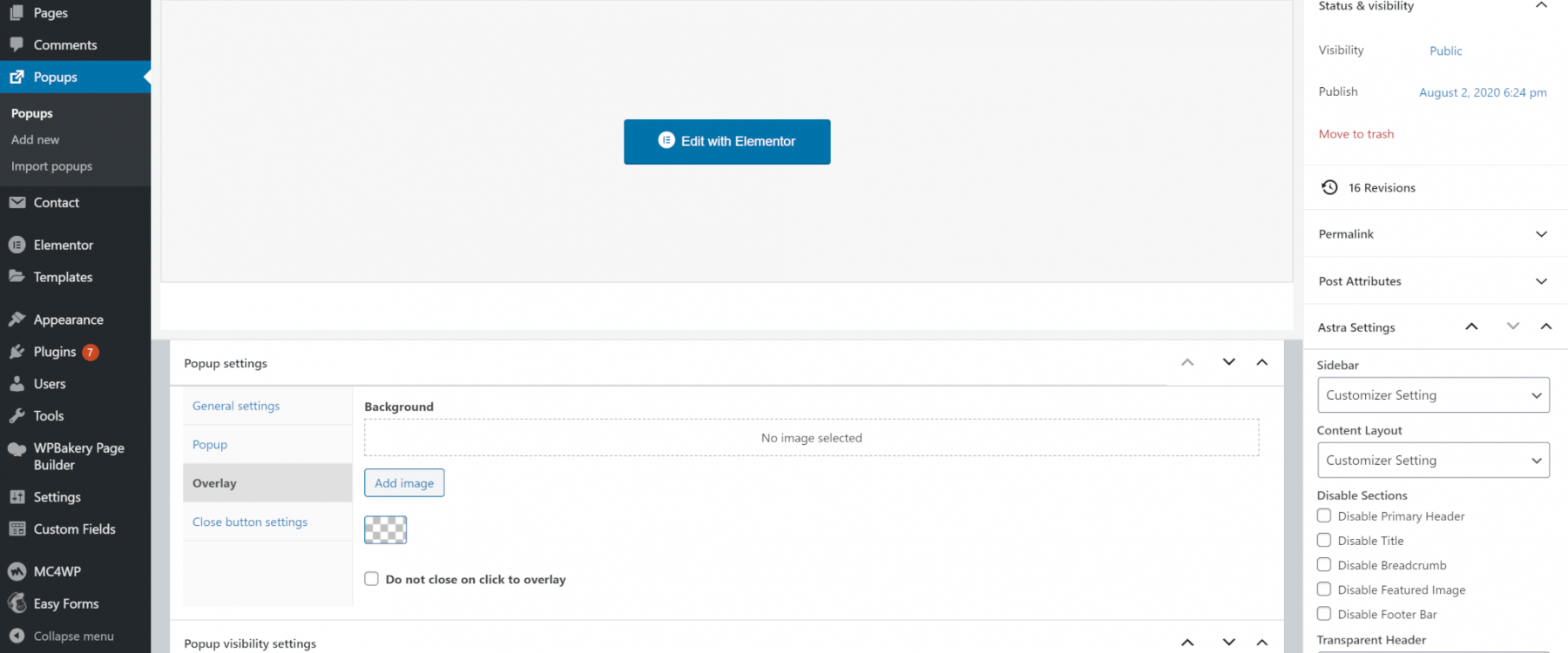Open the Comments menu item
This screenshot has width=1568, height=653.
tap(65, 44)
